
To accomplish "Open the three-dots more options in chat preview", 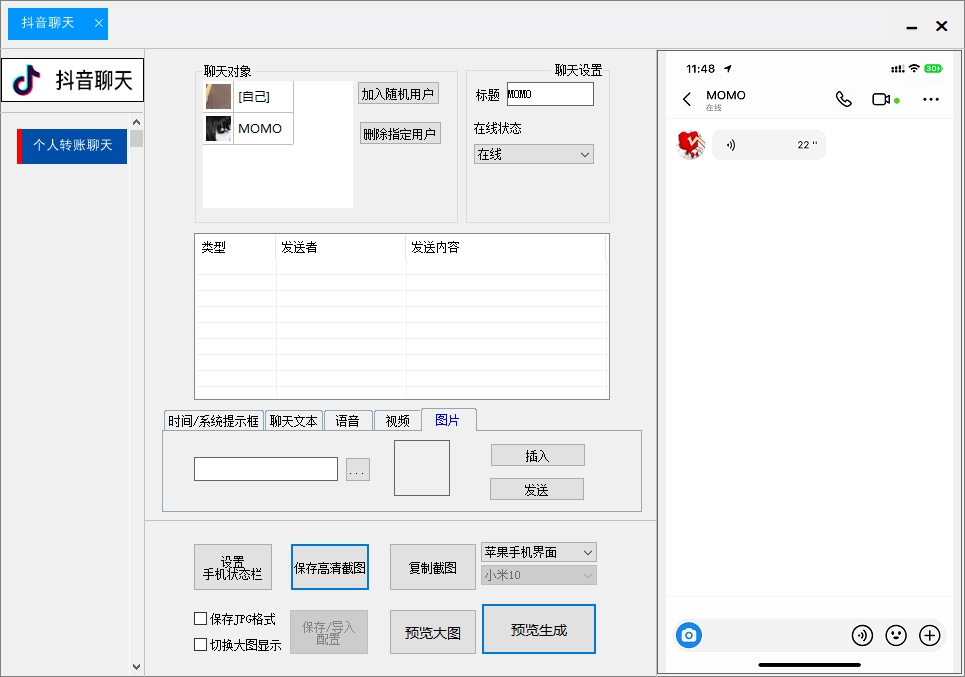I will 931,98.
